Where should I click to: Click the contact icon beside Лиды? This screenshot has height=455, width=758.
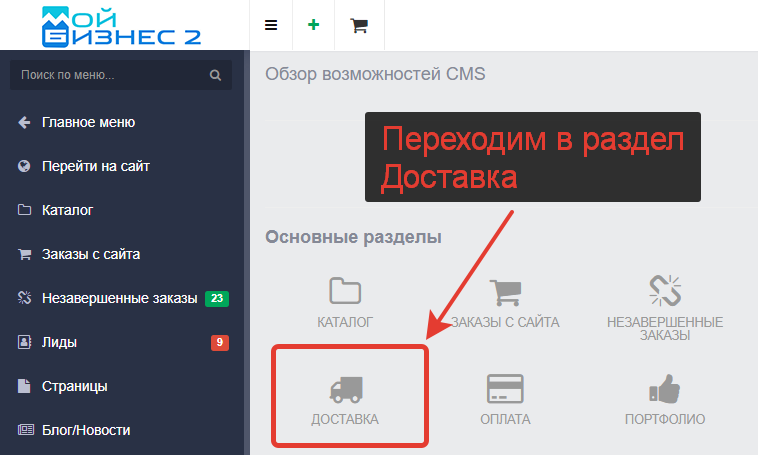[24, 342]
